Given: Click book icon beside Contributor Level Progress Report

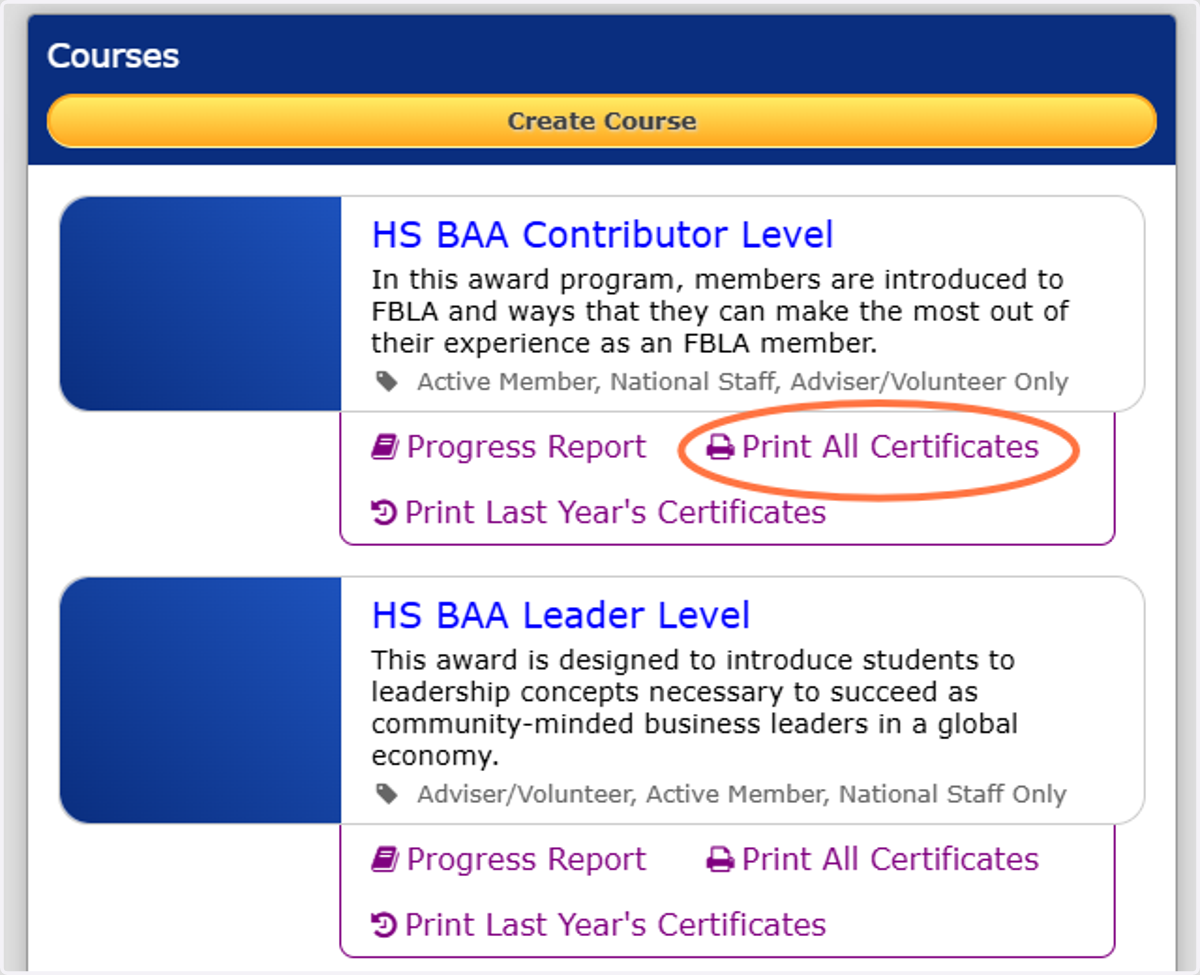Looking at the screenshot, I should (385, 447).
